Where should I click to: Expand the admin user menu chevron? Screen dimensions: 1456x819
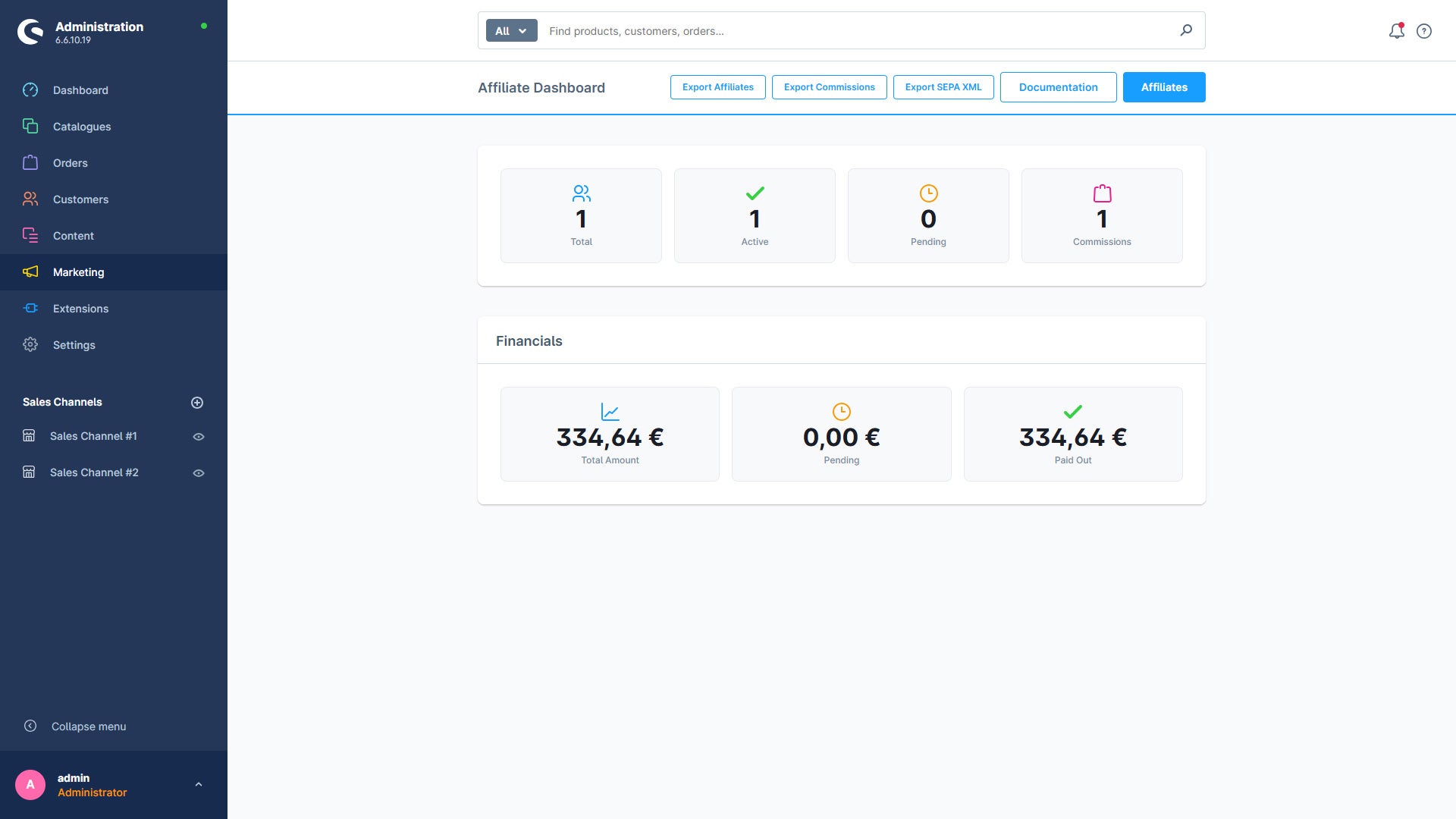pyautogui.click(x=199, y=785)
